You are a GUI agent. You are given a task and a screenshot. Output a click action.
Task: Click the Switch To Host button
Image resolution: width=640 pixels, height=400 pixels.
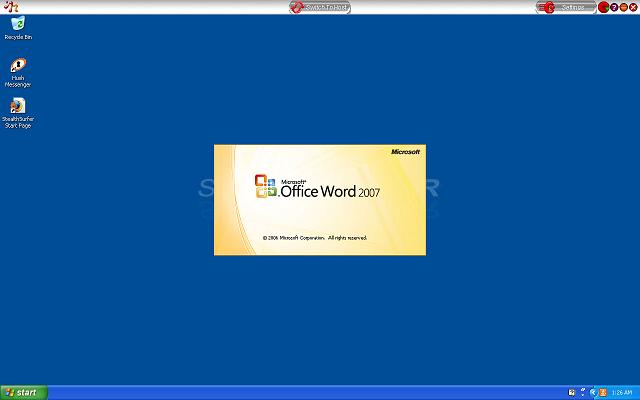pyautogui.click(x=320, y=7)
